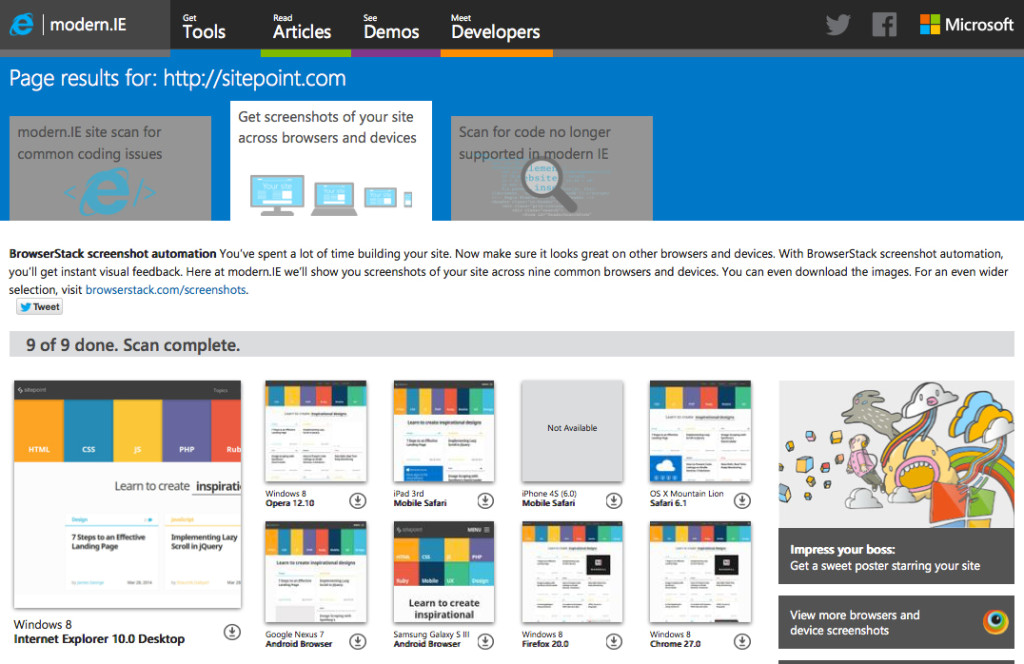The image size is (1024, 664).
Task: Download the OS X Mountain Lion Safari screenshot
Action: pos(740,500)
